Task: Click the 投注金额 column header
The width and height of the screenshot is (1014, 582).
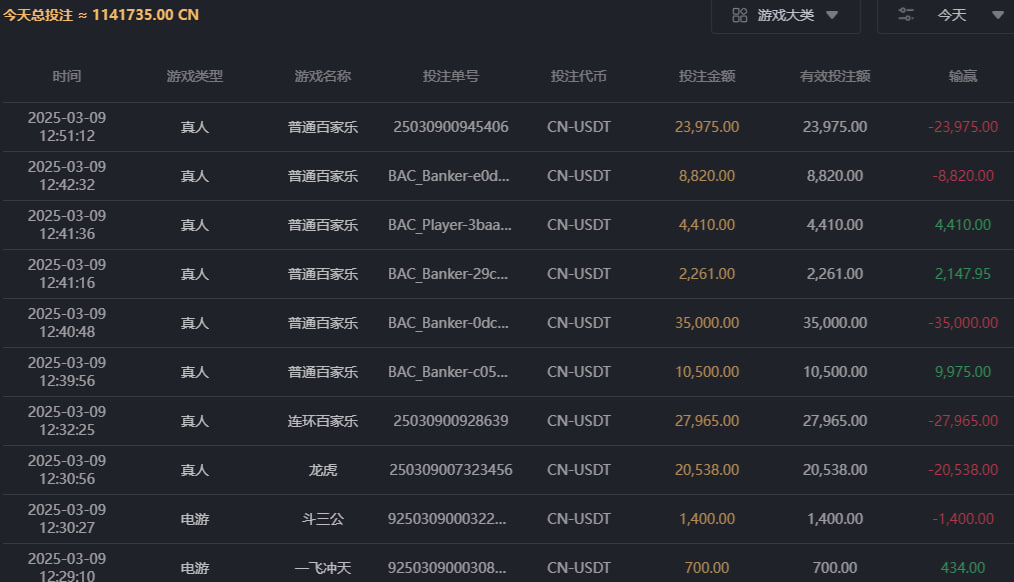Action: pos(707,76)
